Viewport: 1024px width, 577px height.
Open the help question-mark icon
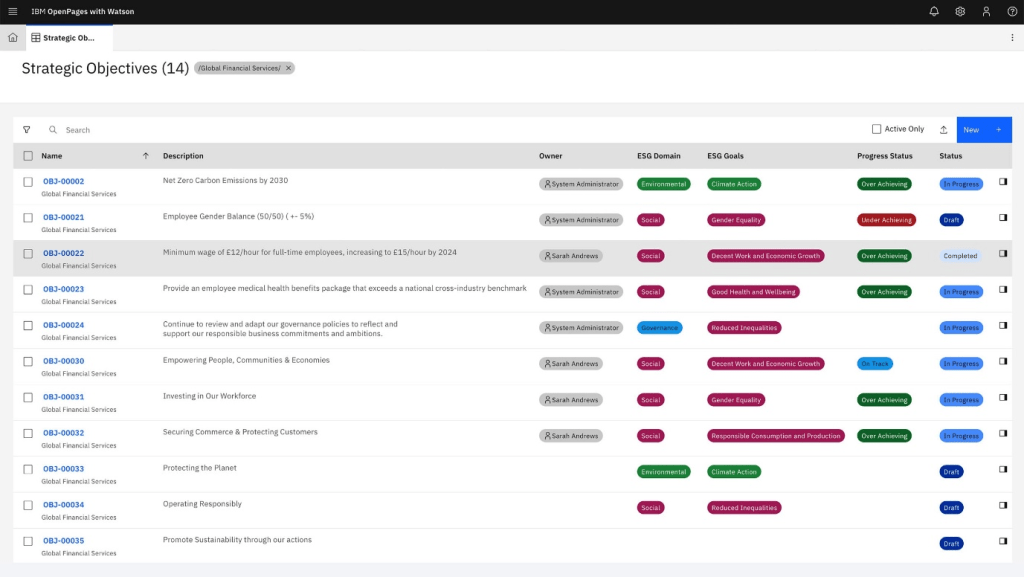(1013, 11)
